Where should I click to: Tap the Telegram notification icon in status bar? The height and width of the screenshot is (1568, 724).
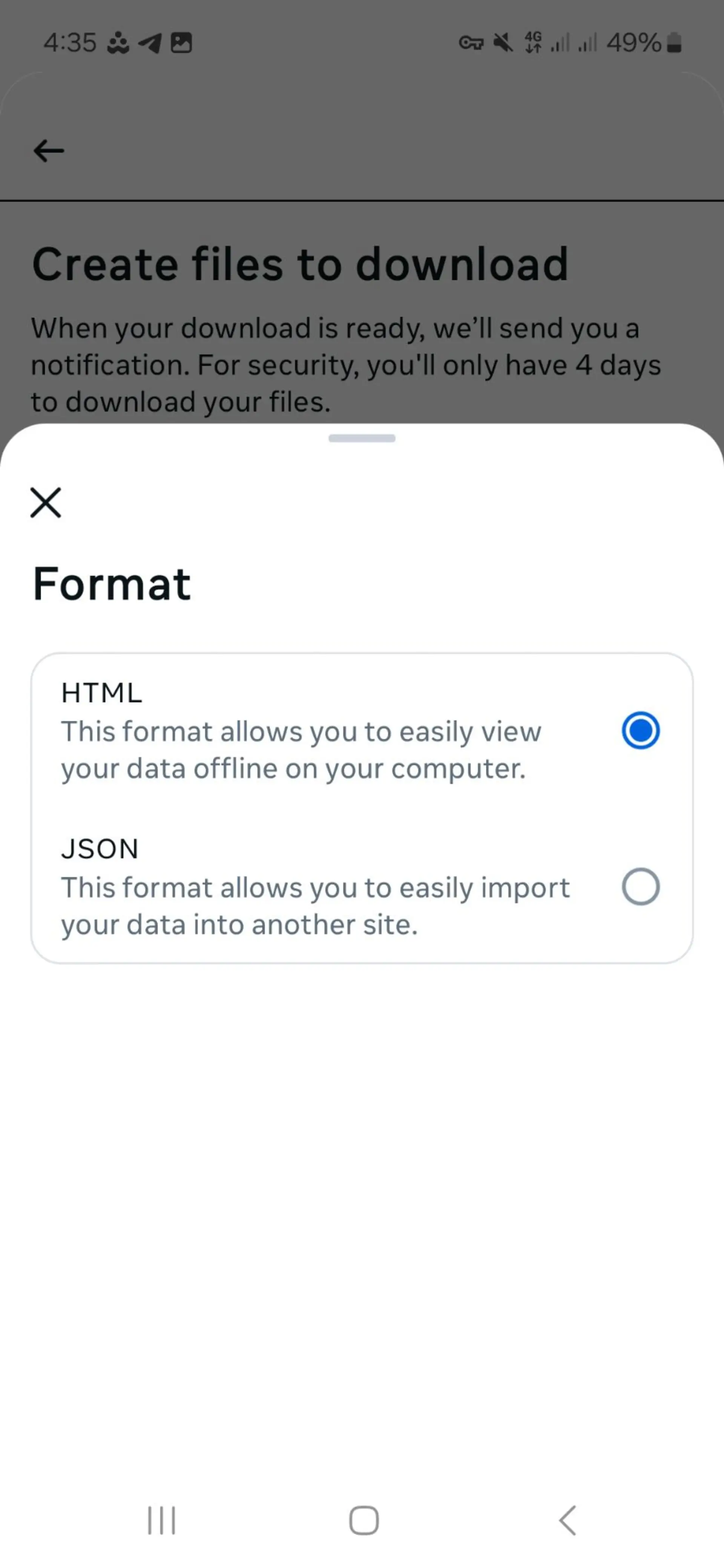click(x=150, y=43)
